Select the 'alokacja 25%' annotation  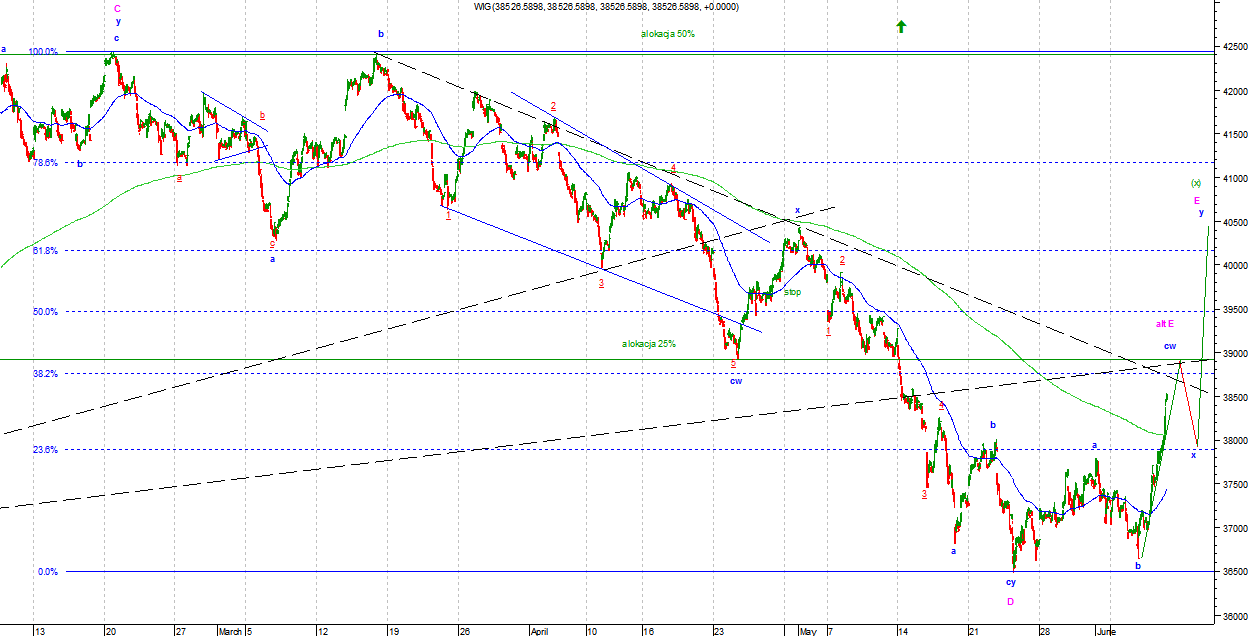[x=648, y=344]
